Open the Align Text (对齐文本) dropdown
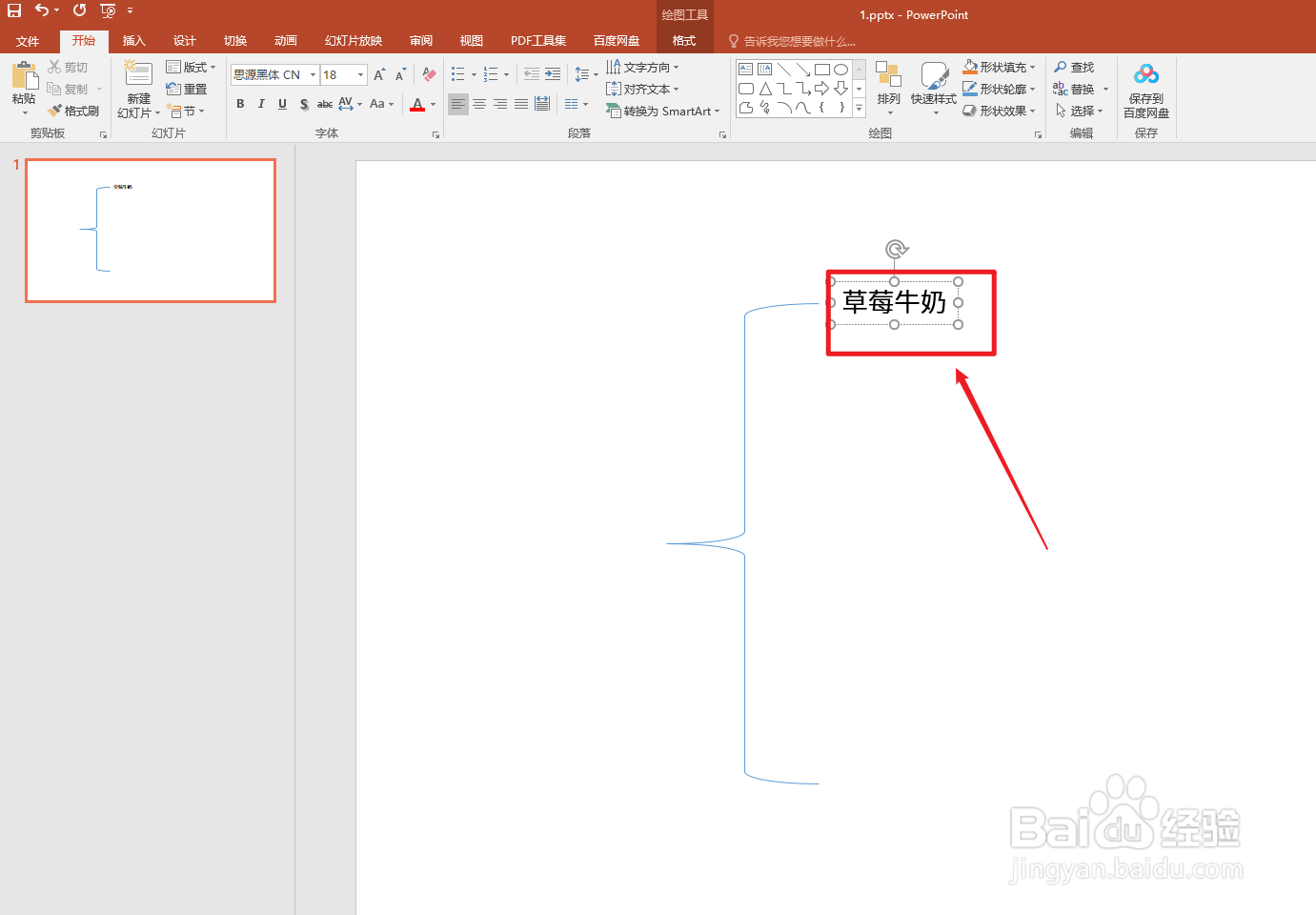Viewport: 1316px width, 915px height. pos(642,89)
